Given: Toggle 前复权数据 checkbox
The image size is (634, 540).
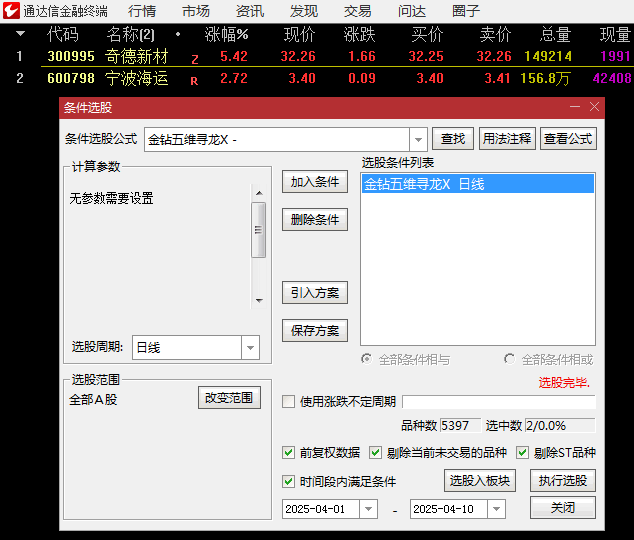Looking at the screenshot, I should tap(288, 452).
